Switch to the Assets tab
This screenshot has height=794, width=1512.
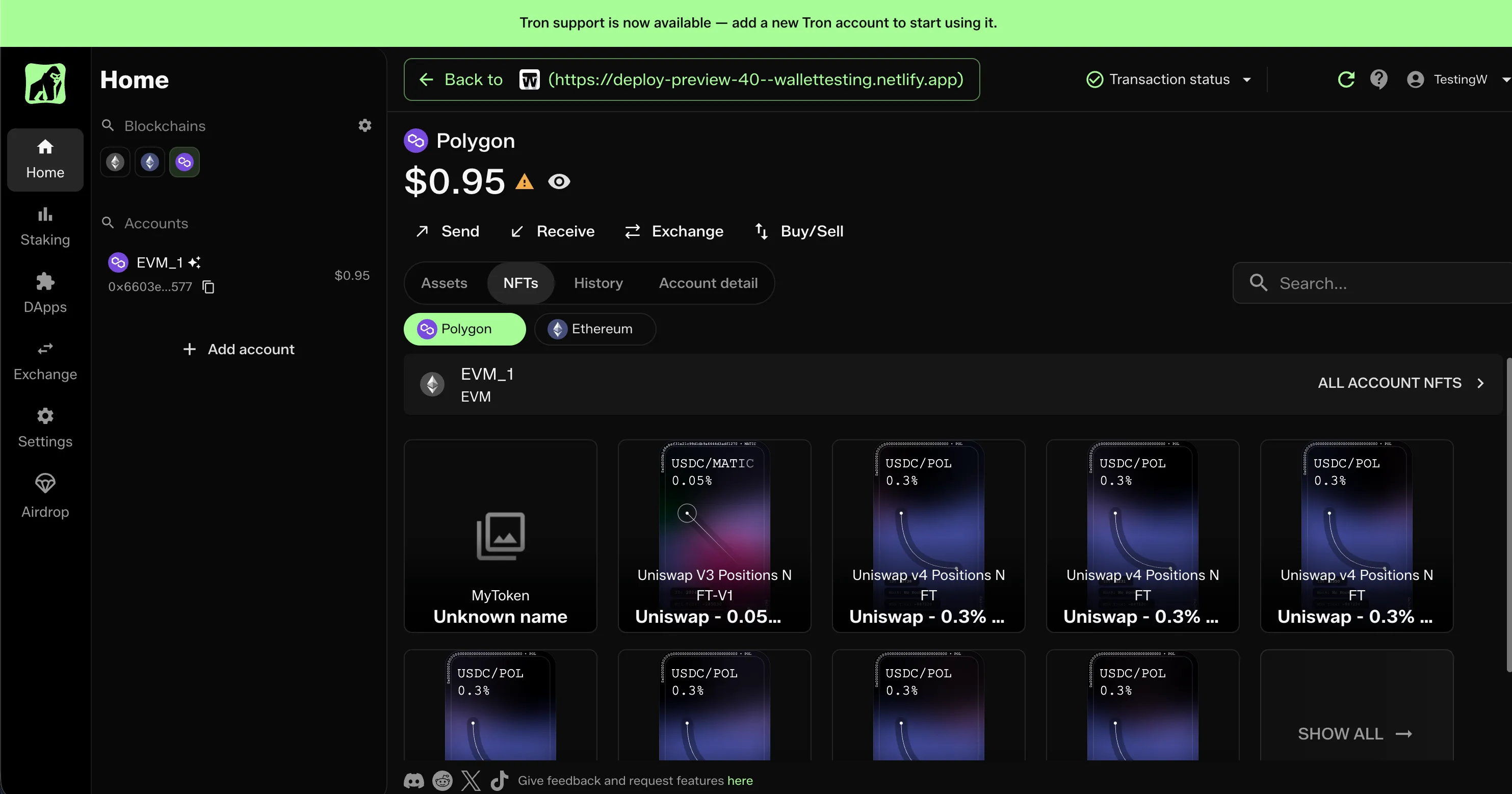click(x=445, y=283)
